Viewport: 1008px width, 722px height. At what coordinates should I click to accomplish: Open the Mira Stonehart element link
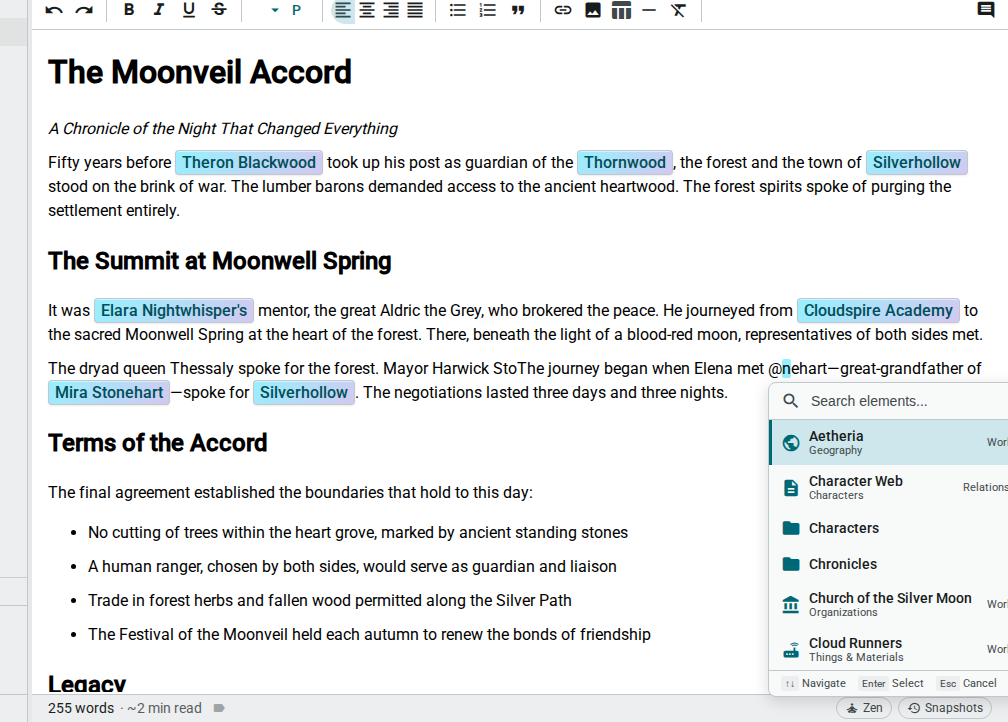(x=109, y=393)
